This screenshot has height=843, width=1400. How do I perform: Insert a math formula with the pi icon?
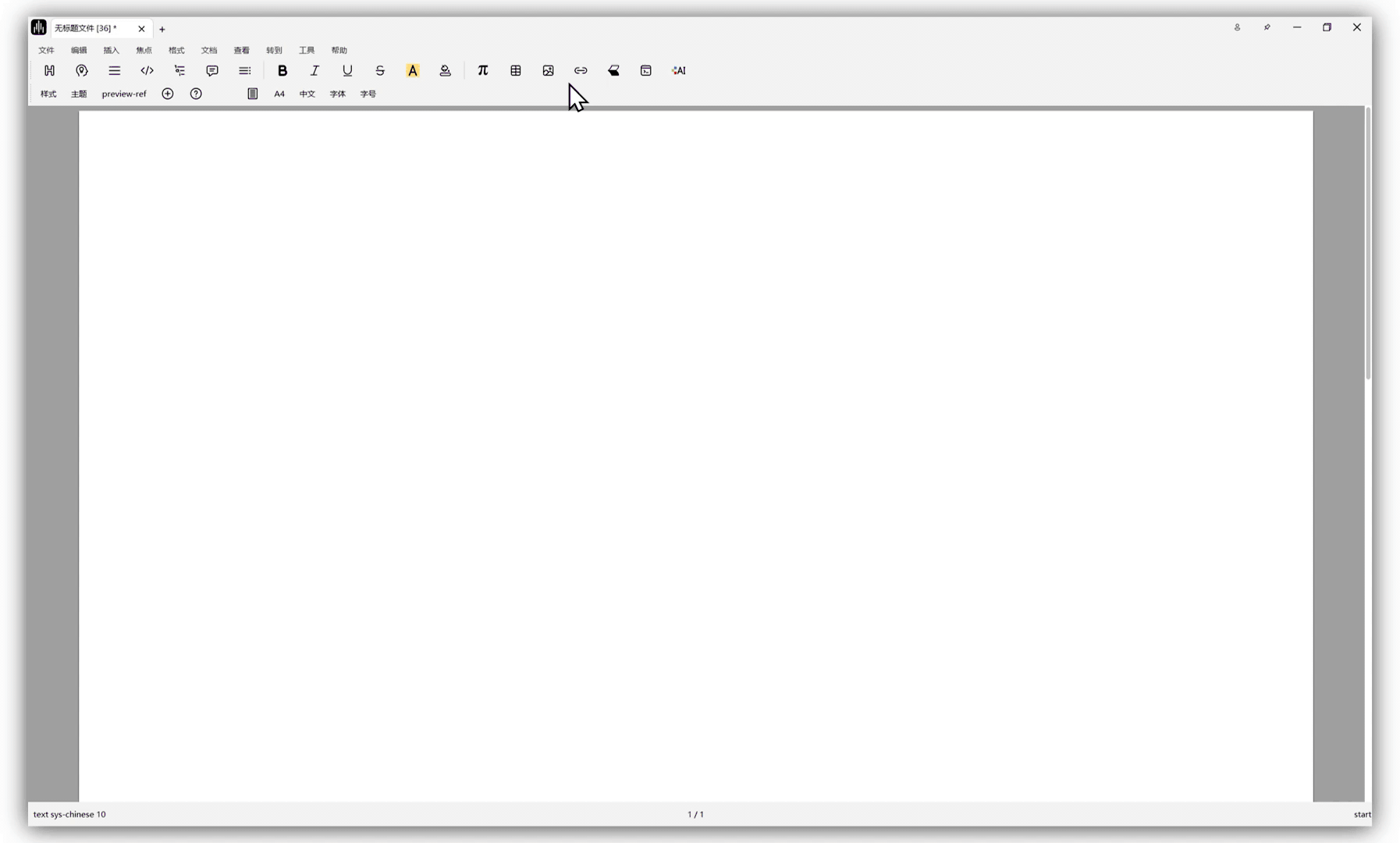click(483, 70)
